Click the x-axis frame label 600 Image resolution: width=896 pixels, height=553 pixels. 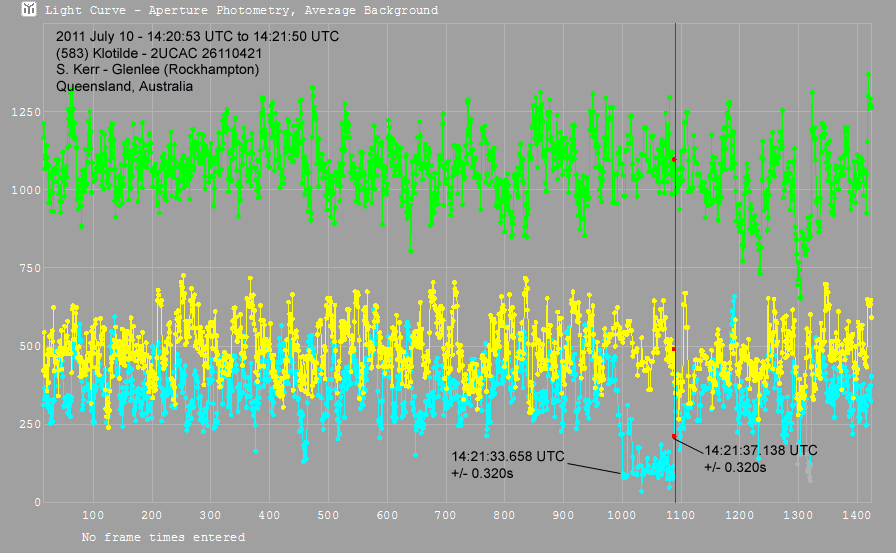387,515
